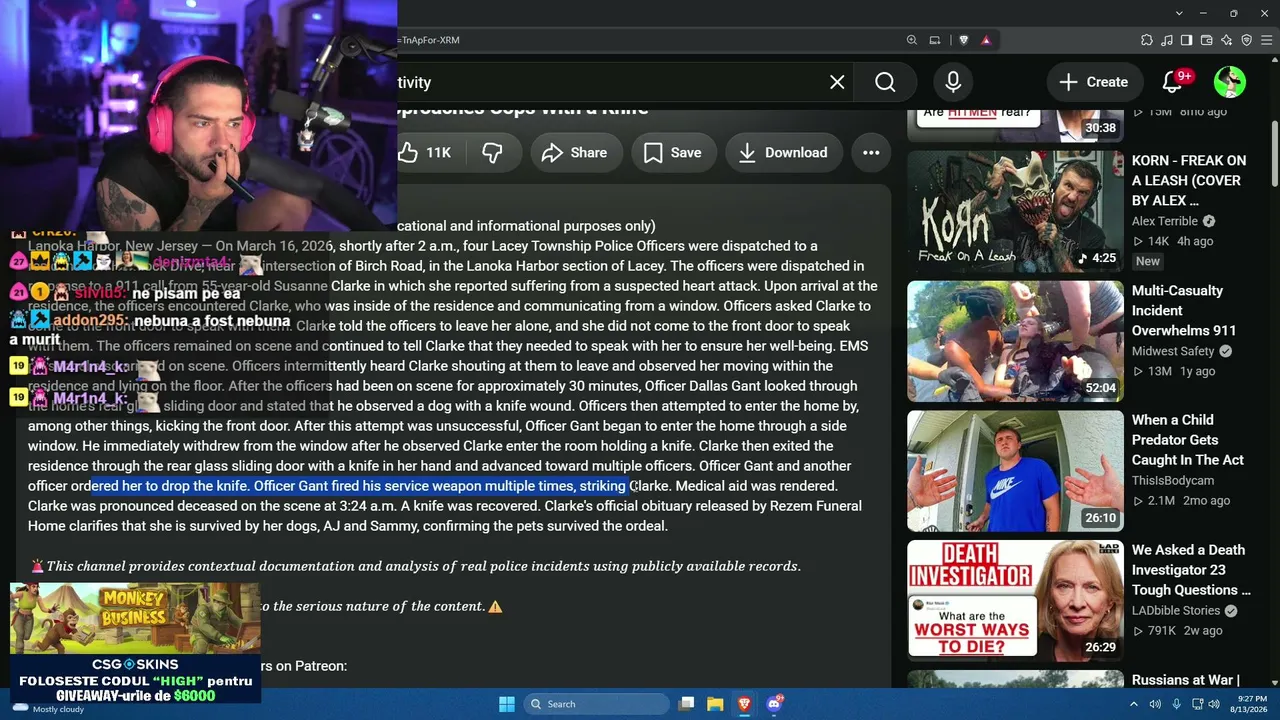Open the Create menu on YouTube
Image resolution: width=1280 pixels, height=720 pixels.
(1094, 82)
